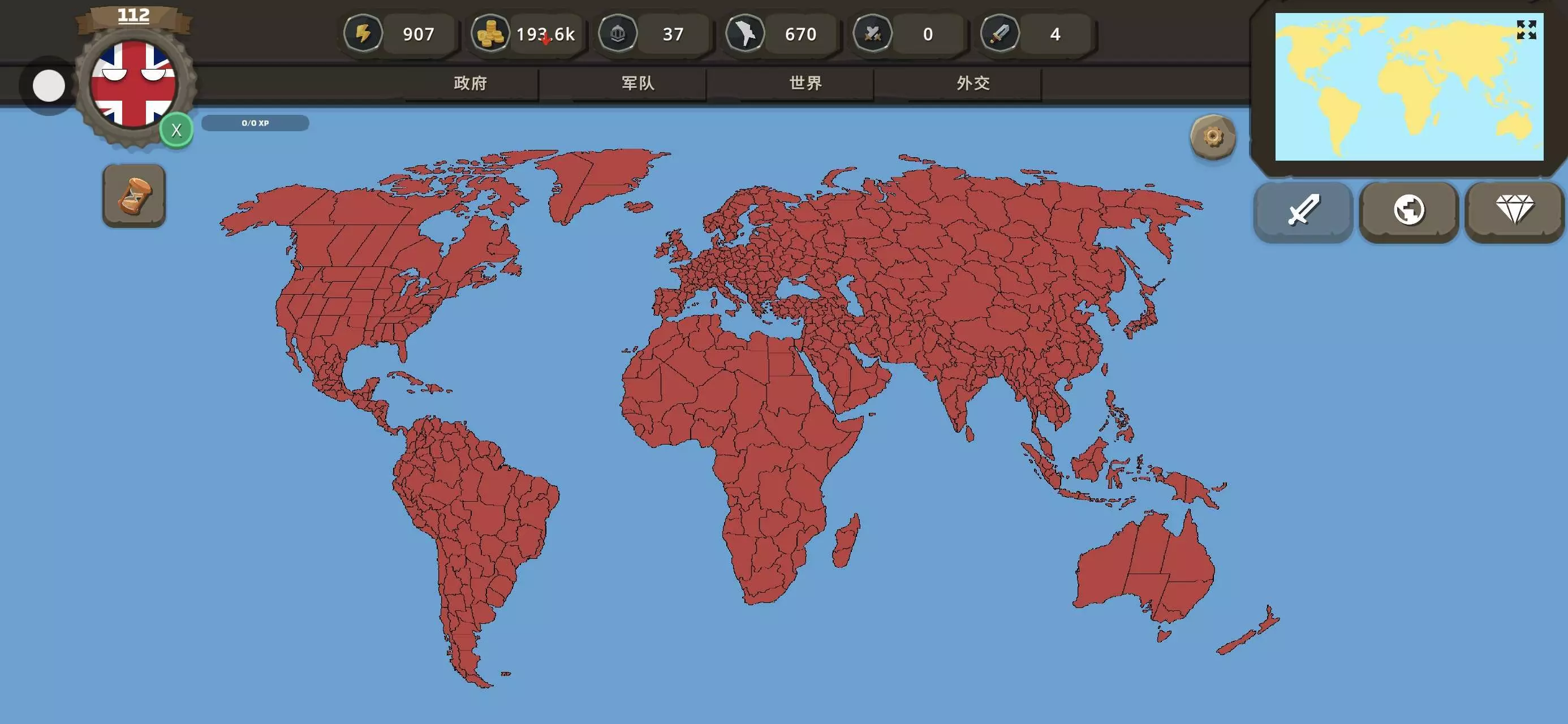The width and height of the screenshot is (1568, 724).
Task: Switch to the globe map mode
Action: (x=1408, y=210)
